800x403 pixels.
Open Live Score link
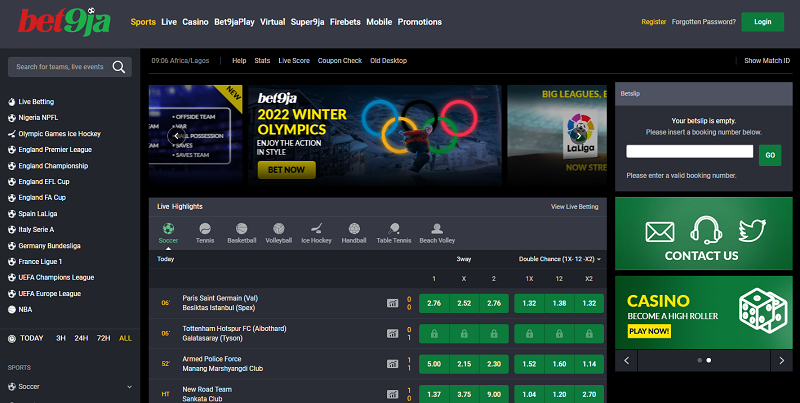(294, 61)
